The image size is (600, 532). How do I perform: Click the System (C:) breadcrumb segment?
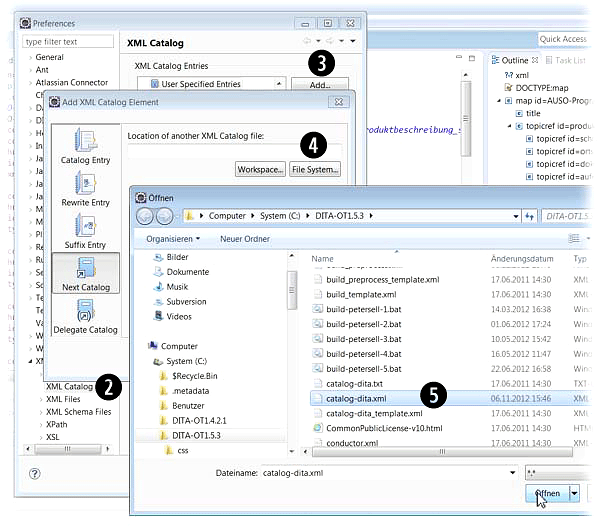click(280, 216)
